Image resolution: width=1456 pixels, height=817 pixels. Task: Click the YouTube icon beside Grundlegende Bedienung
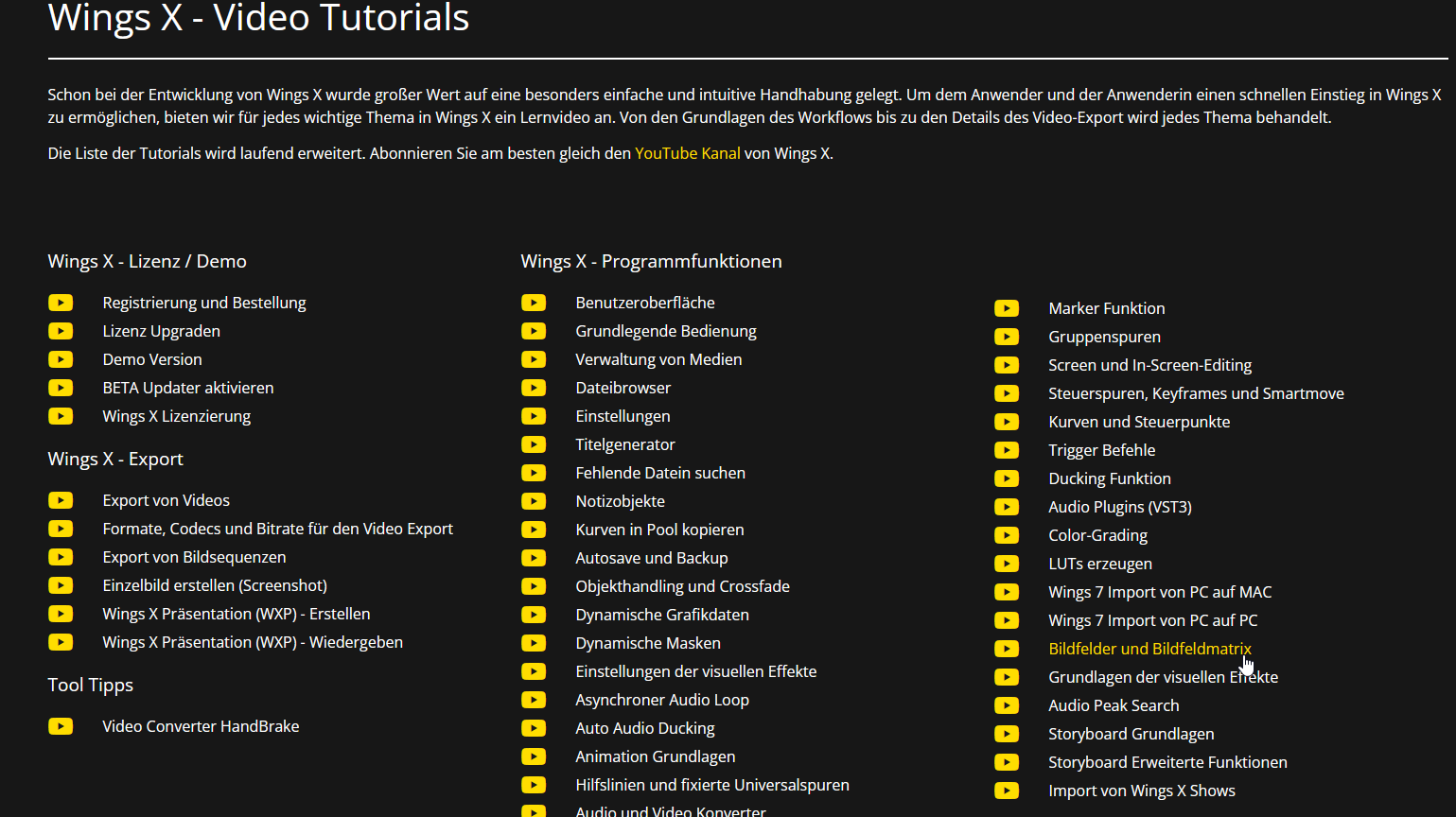point(534,331)
